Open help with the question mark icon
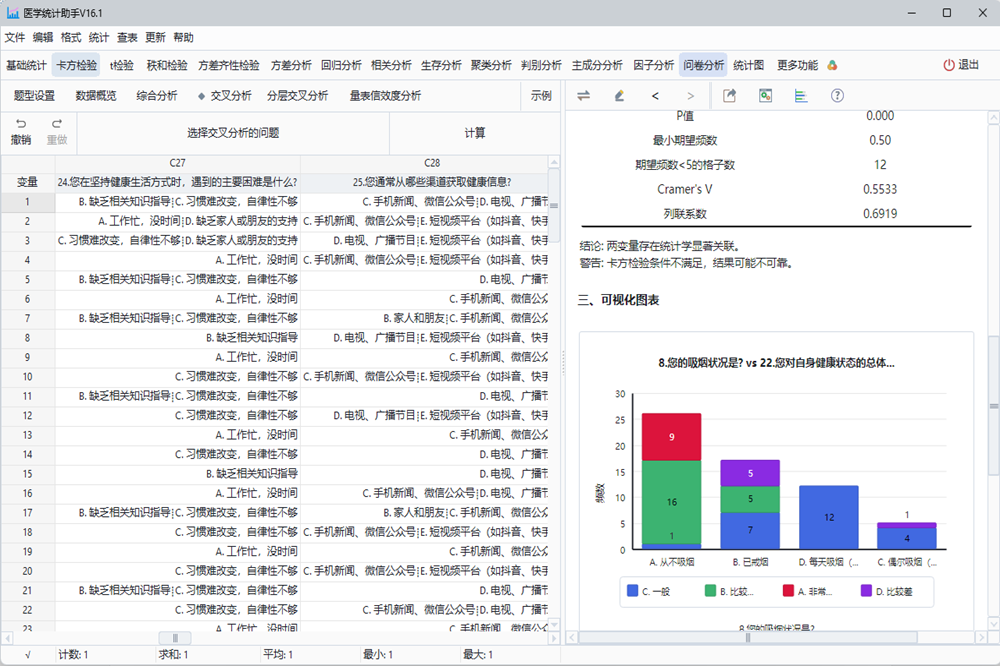The width and height of the screenshot is (1000, 666). [x=837, y=96]
